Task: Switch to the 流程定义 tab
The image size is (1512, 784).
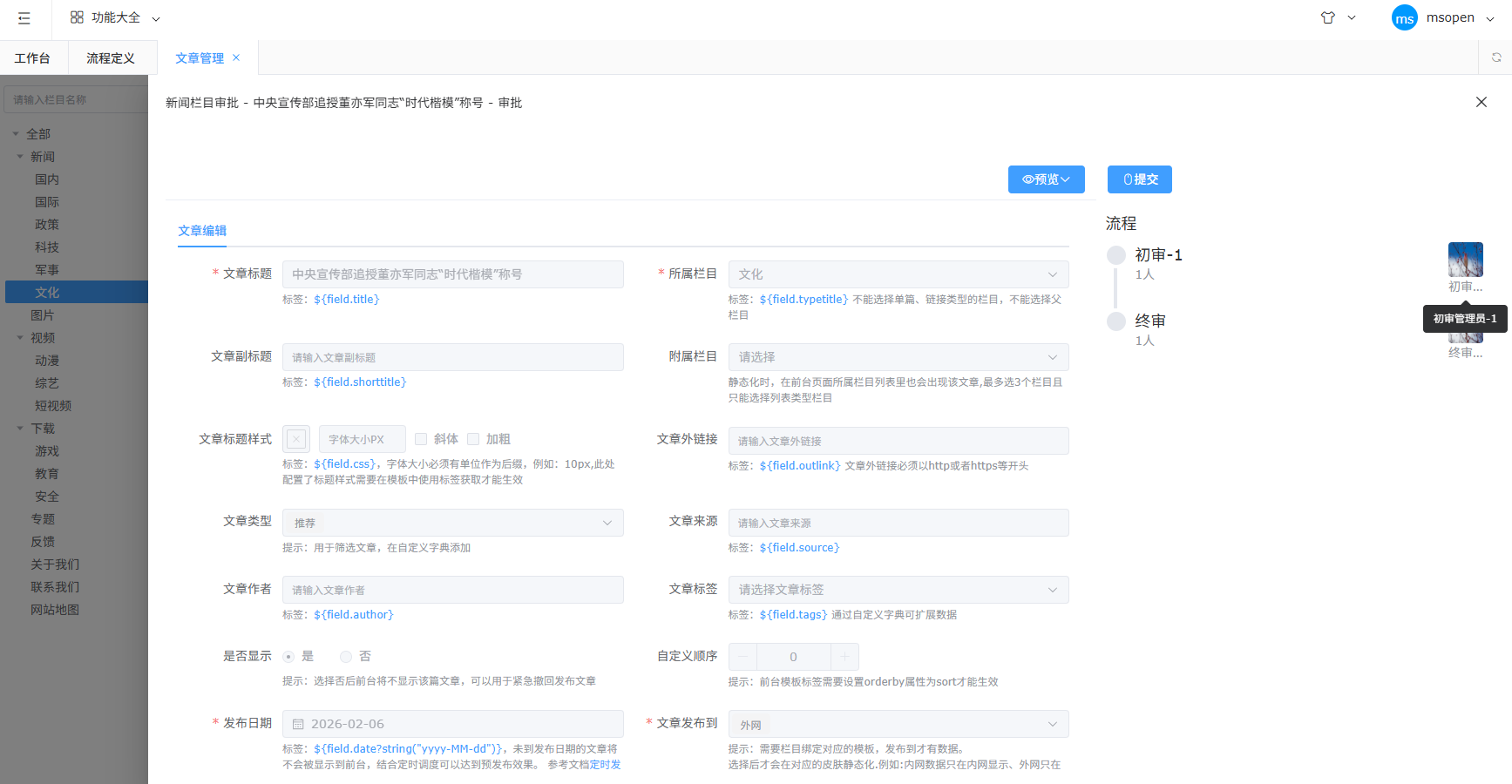Action: pos(111,58)
